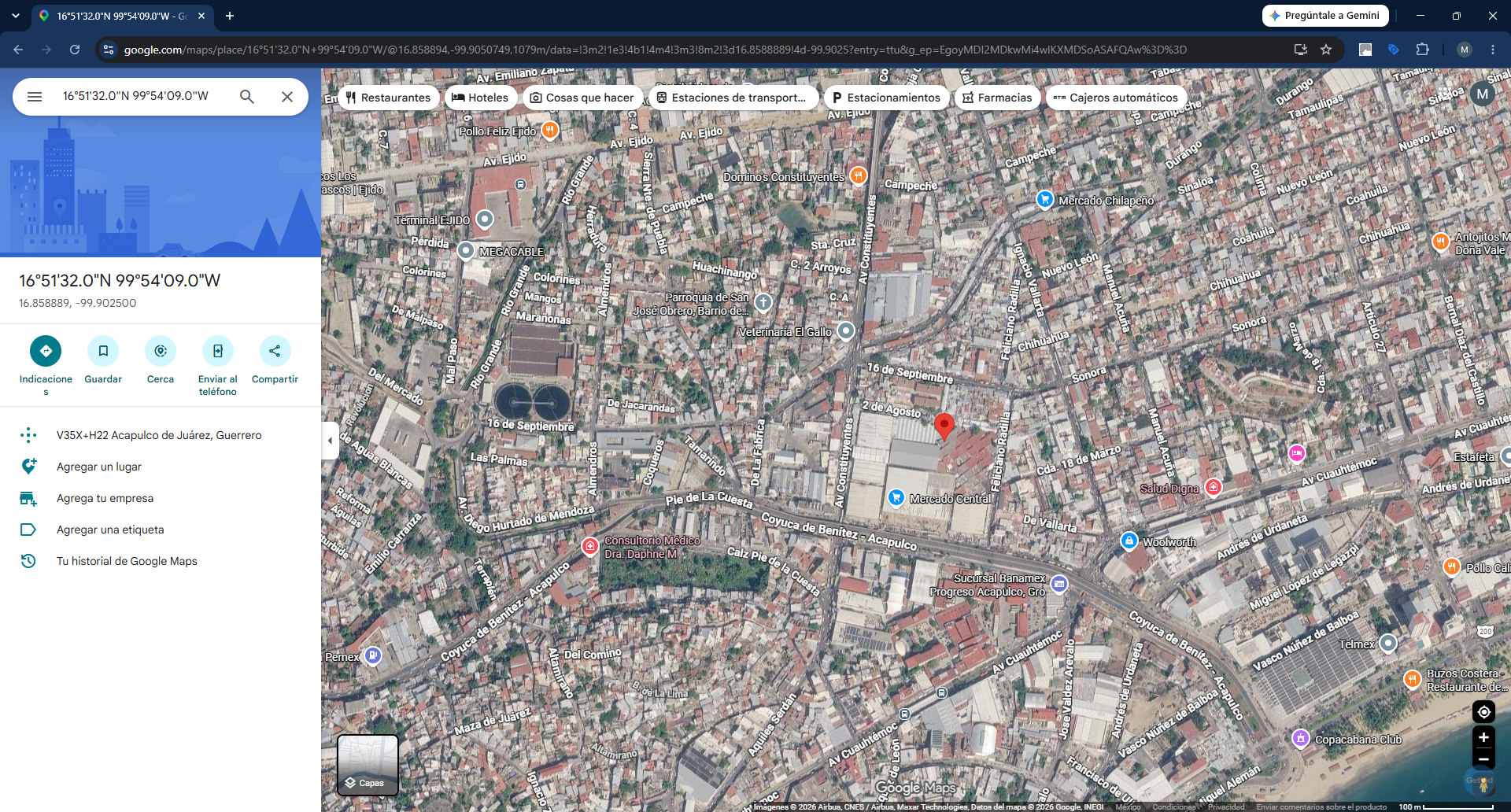Click the red dropped location pin
Screen dimensions: 1511x812
click(944, 426)
